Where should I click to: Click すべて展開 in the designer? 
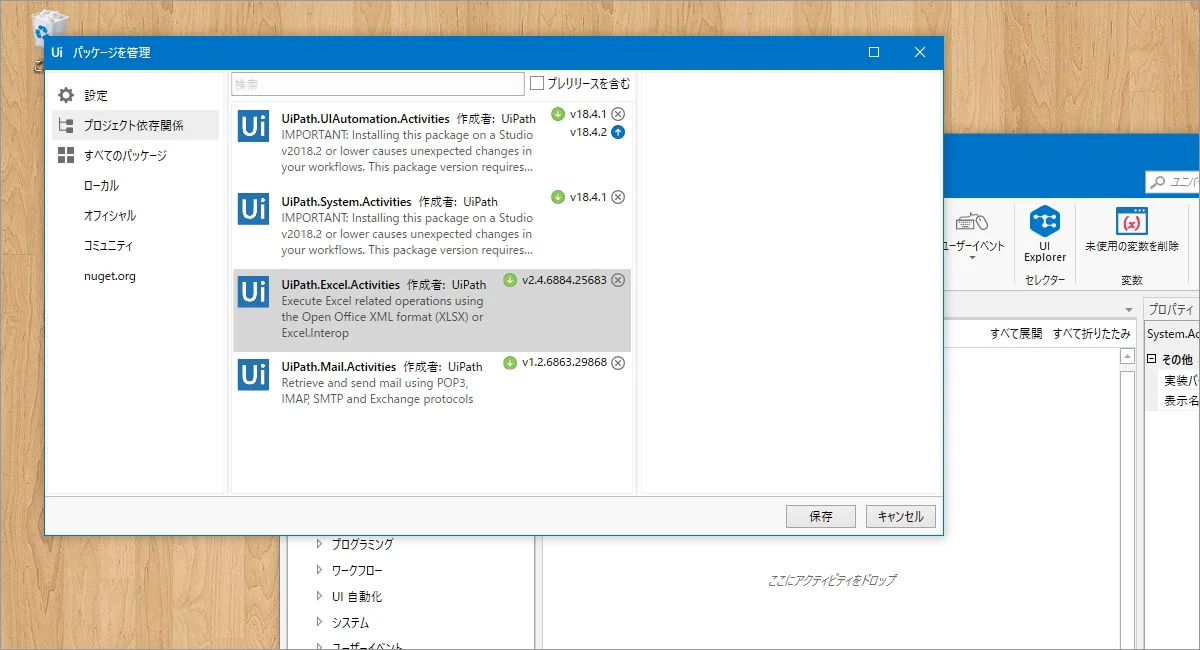point(1016,333)
